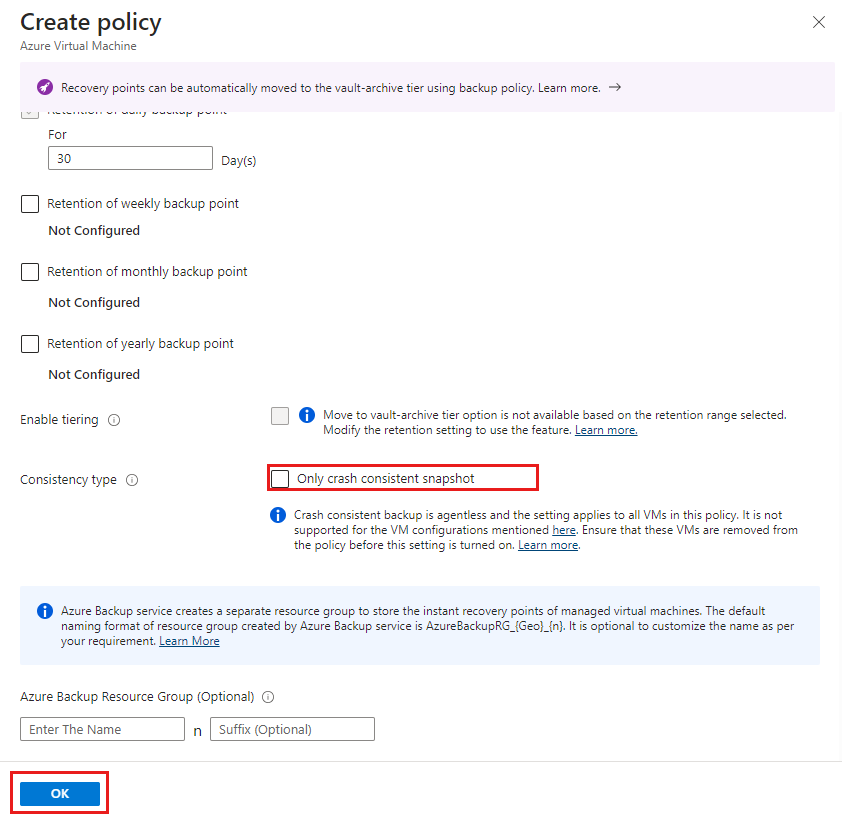Screen dimensions: 842x826
Task: Click the daily retention days field
Action: [x=130, y=159]
